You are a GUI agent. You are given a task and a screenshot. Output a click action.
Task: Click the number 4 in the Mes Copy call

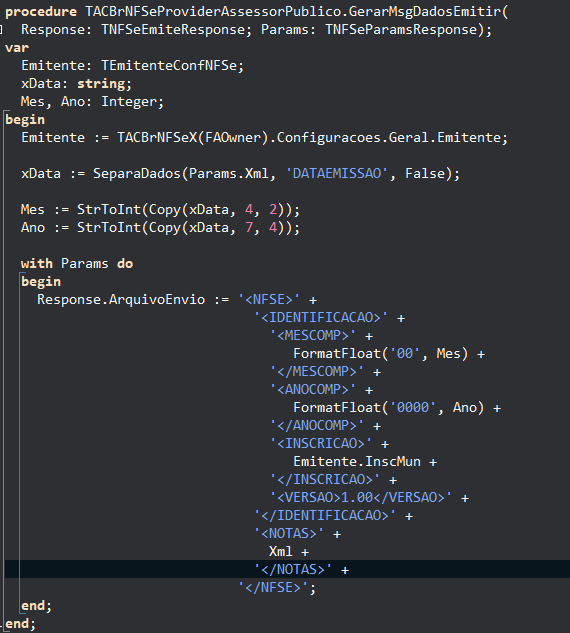tap(249, 209)
